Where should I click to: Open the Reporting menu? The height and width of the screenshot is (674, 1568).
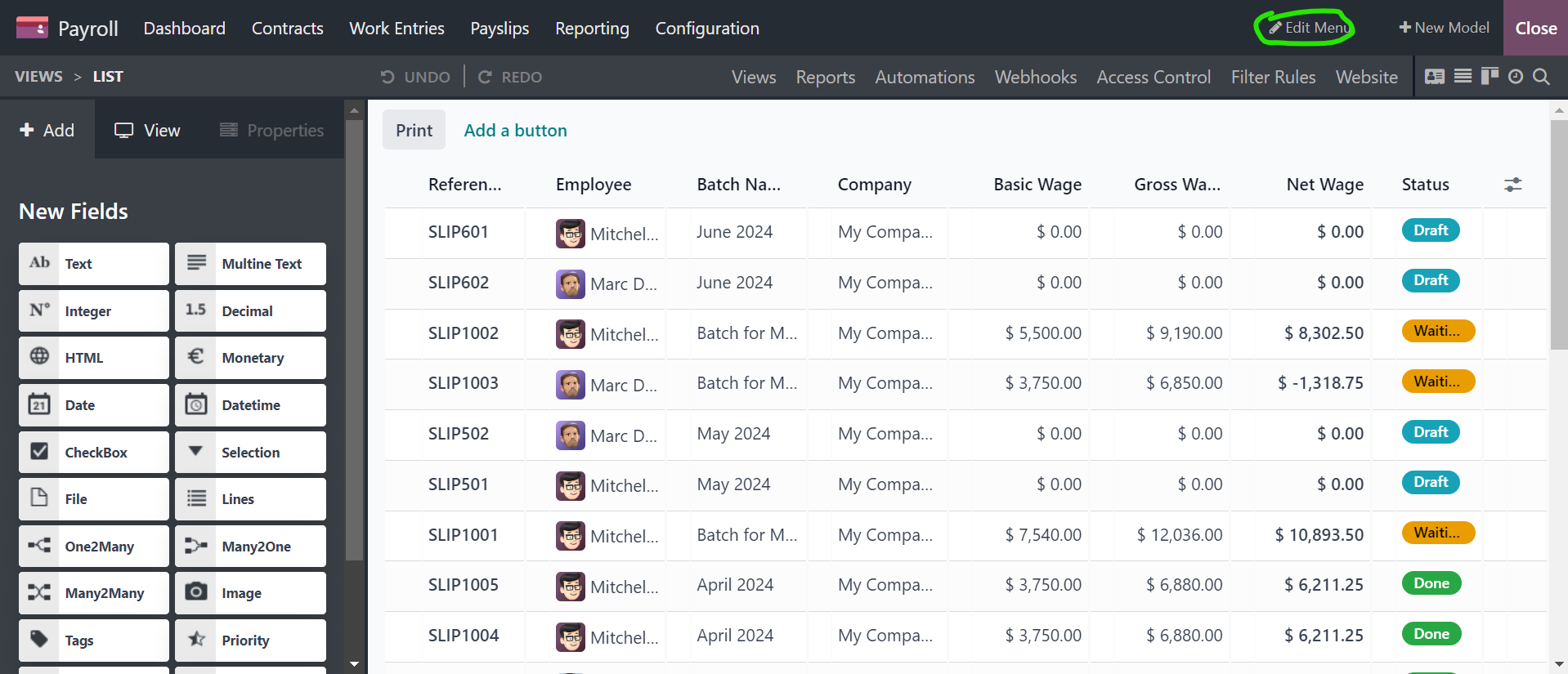click(593, 28)
